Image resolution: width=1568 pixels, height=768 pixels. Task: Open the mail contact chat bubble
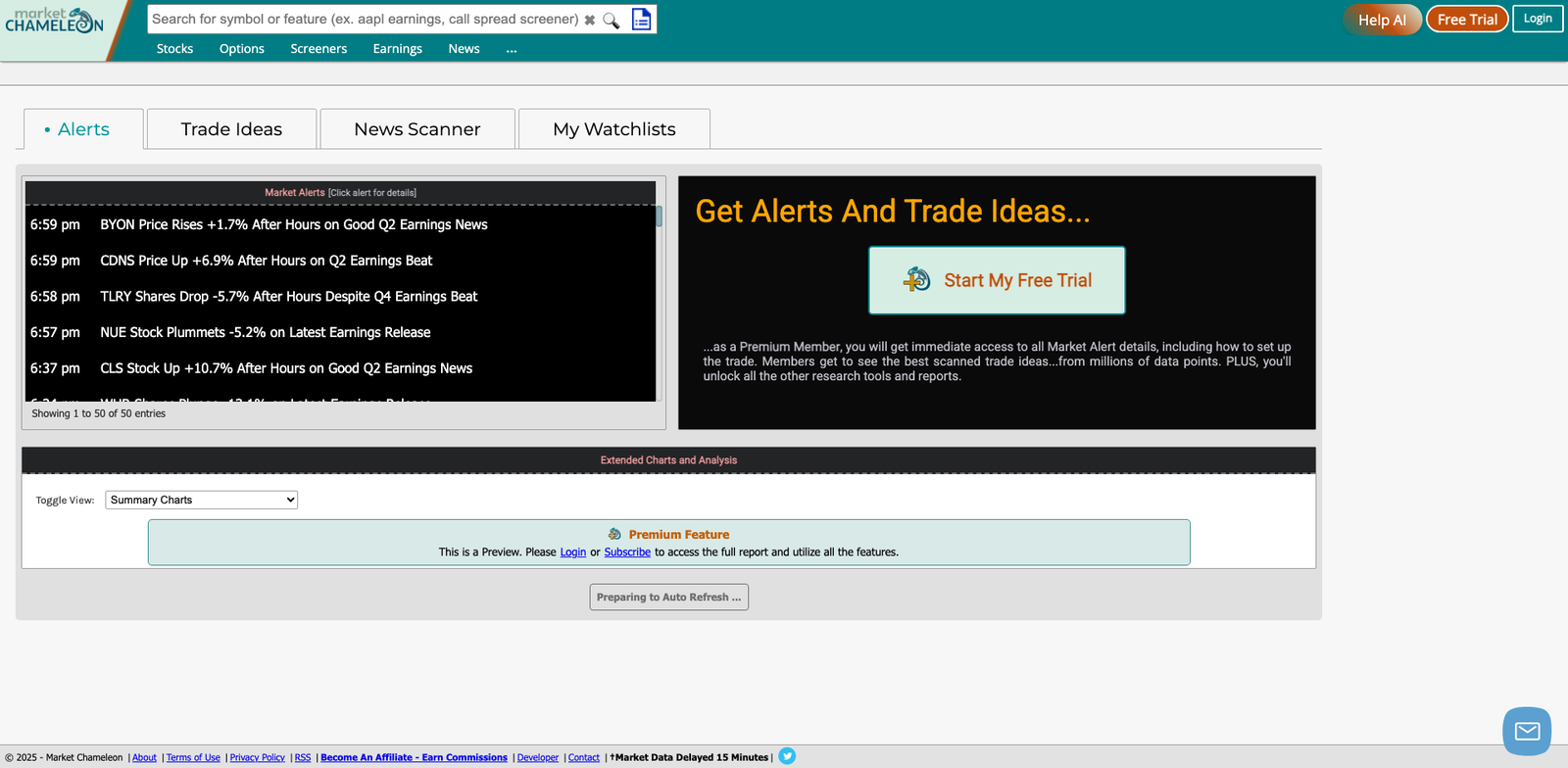pyautogui.click(x=1527, y=731)
